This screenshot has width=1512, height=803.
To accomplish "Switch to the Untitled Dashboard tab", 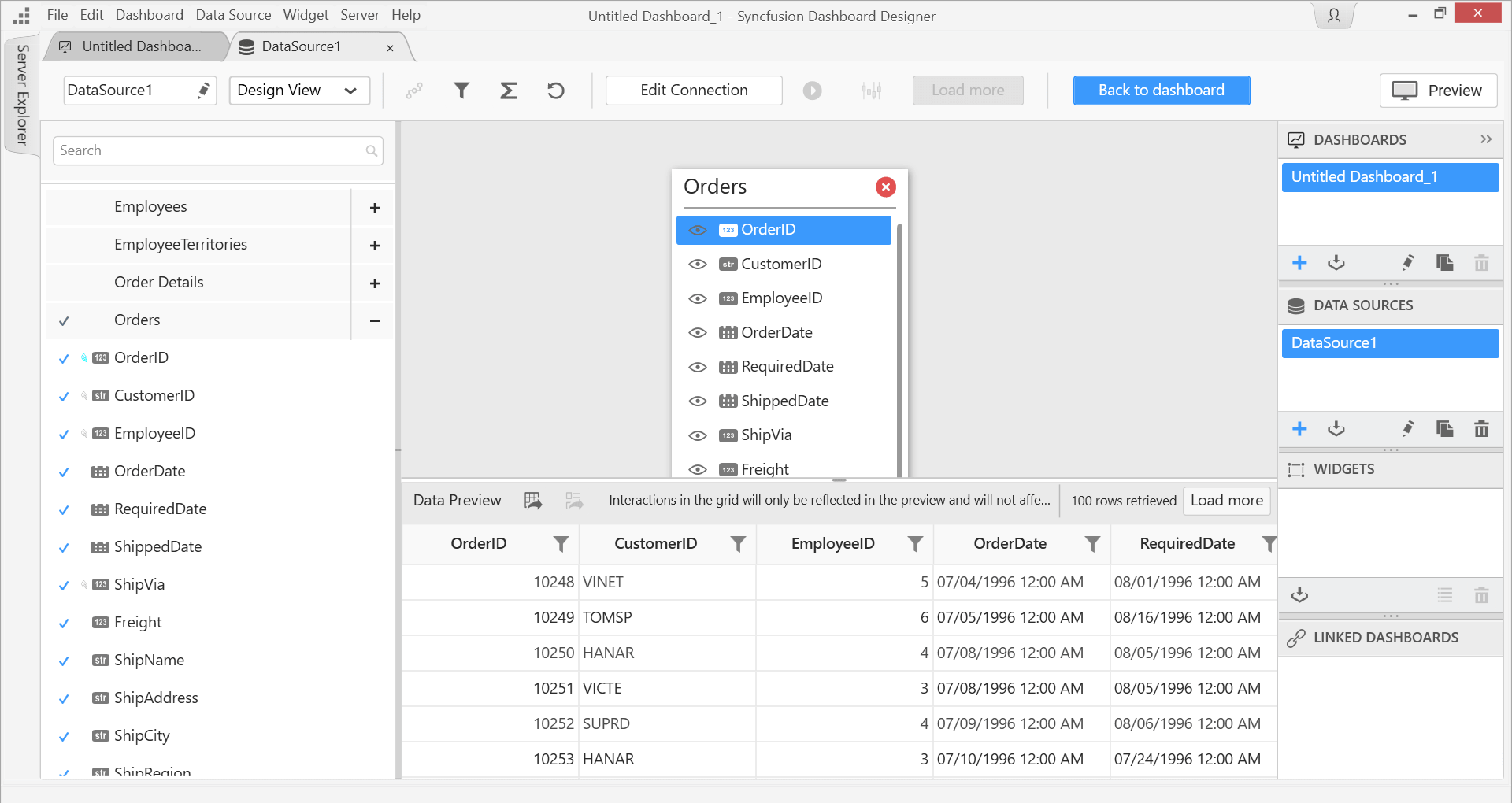I will tap(140, 46).
